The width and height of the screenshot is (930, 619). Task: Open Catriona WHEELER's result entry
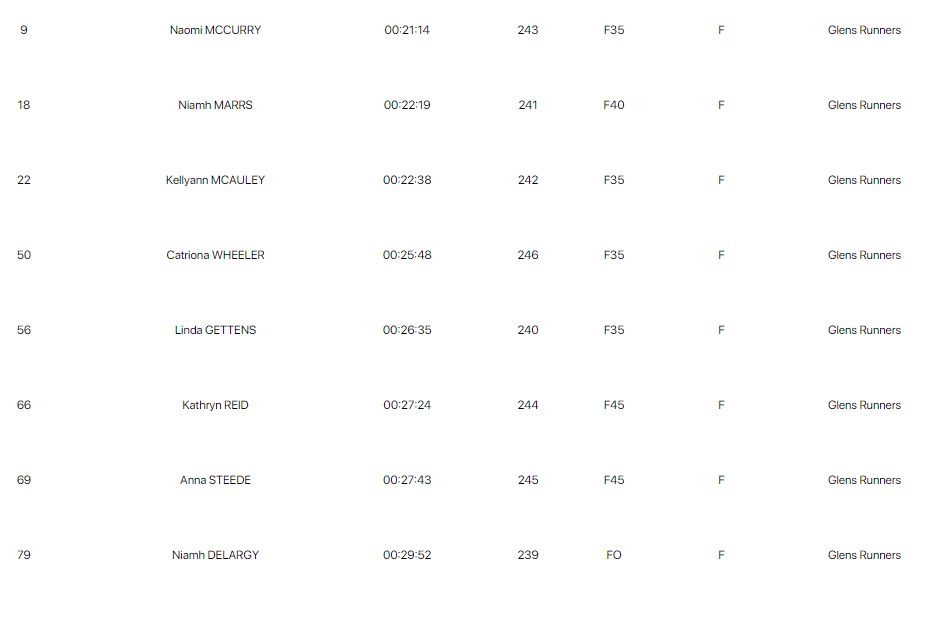point(215,255)
